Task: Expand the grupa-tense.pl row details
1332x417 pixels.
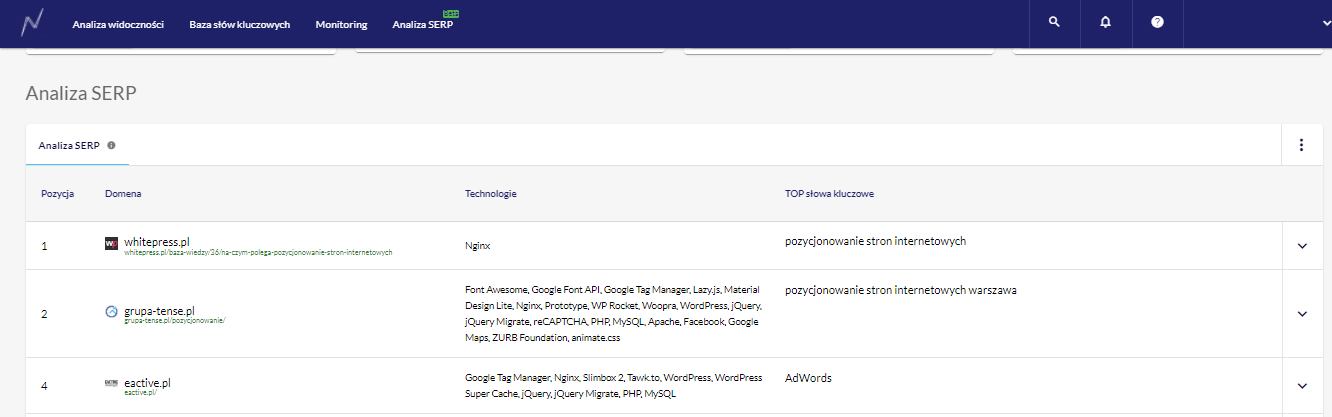Action: point(1301,314)
